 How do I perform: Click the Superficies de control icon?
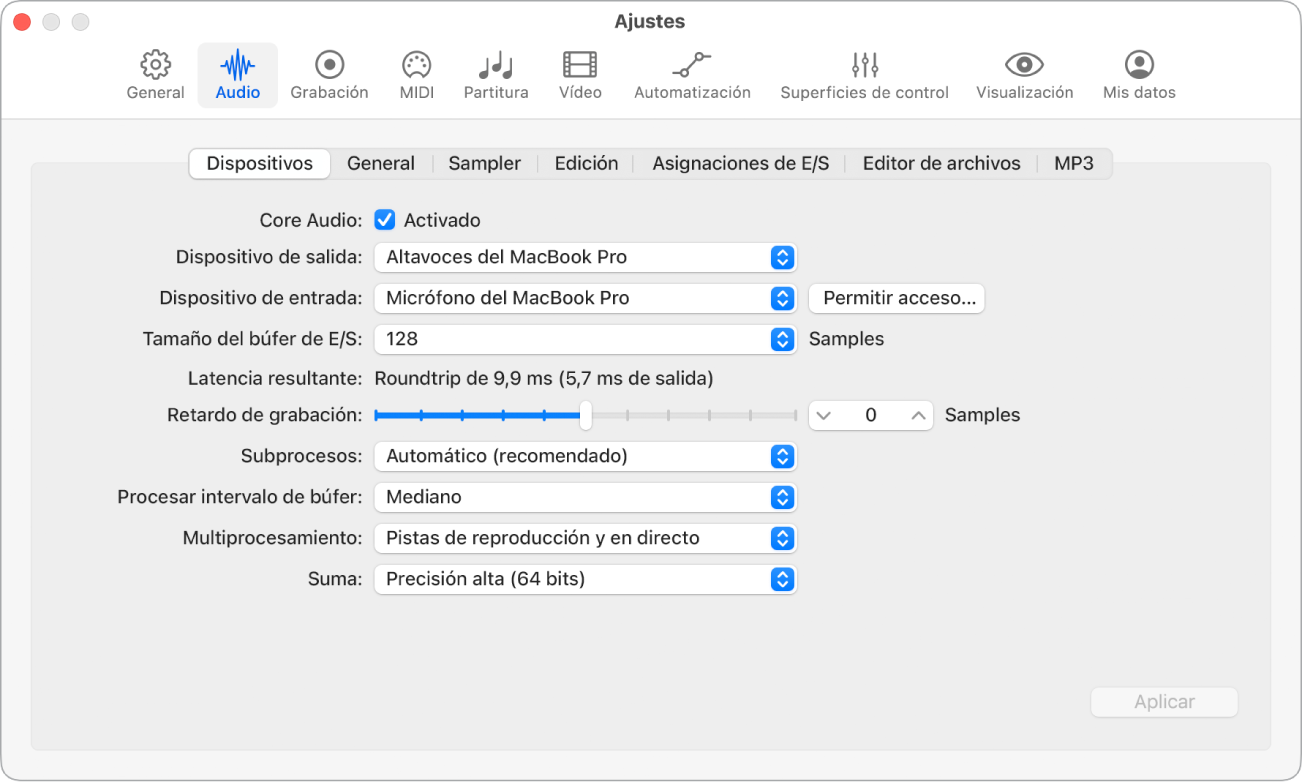(863, 74)
